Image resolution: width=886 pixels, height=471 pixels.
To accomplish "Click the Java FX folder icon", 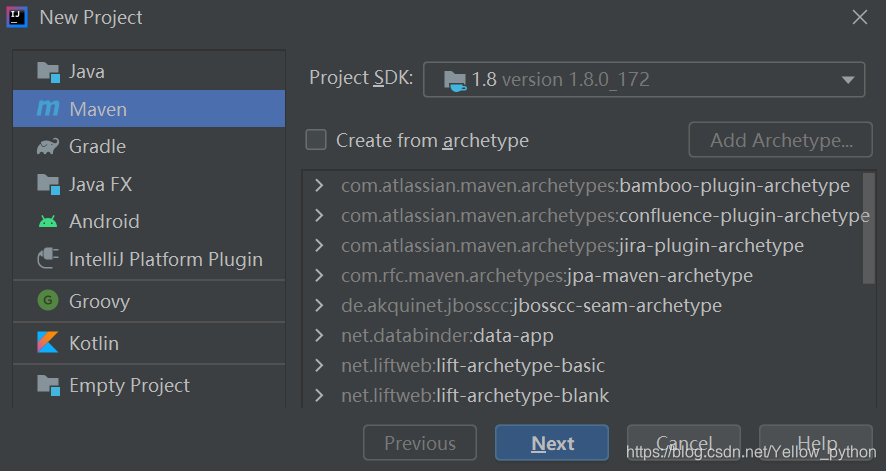I will pos(48,184).
